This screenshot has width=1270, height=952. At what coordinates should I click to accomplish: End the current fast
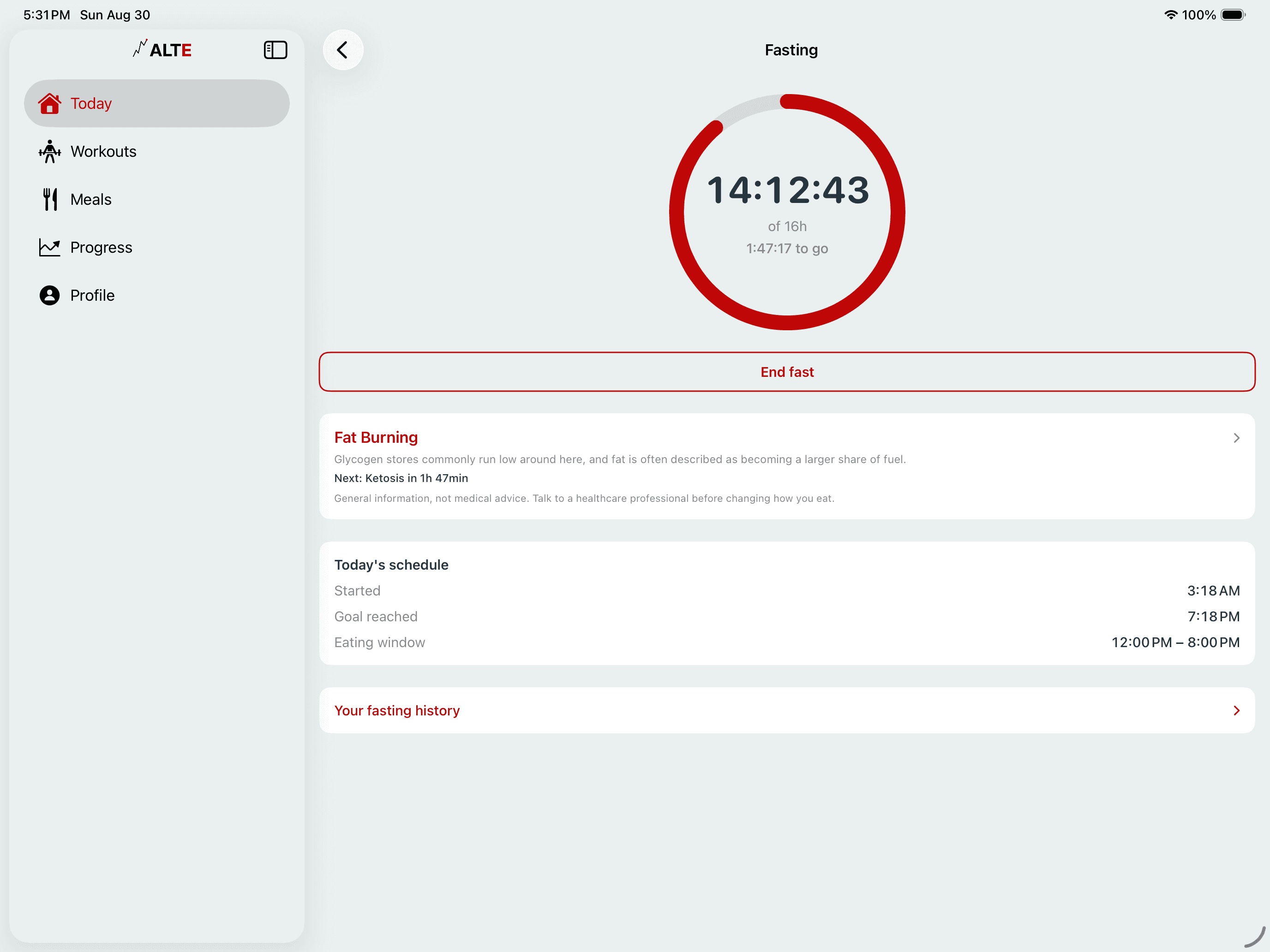coord(786,372)
